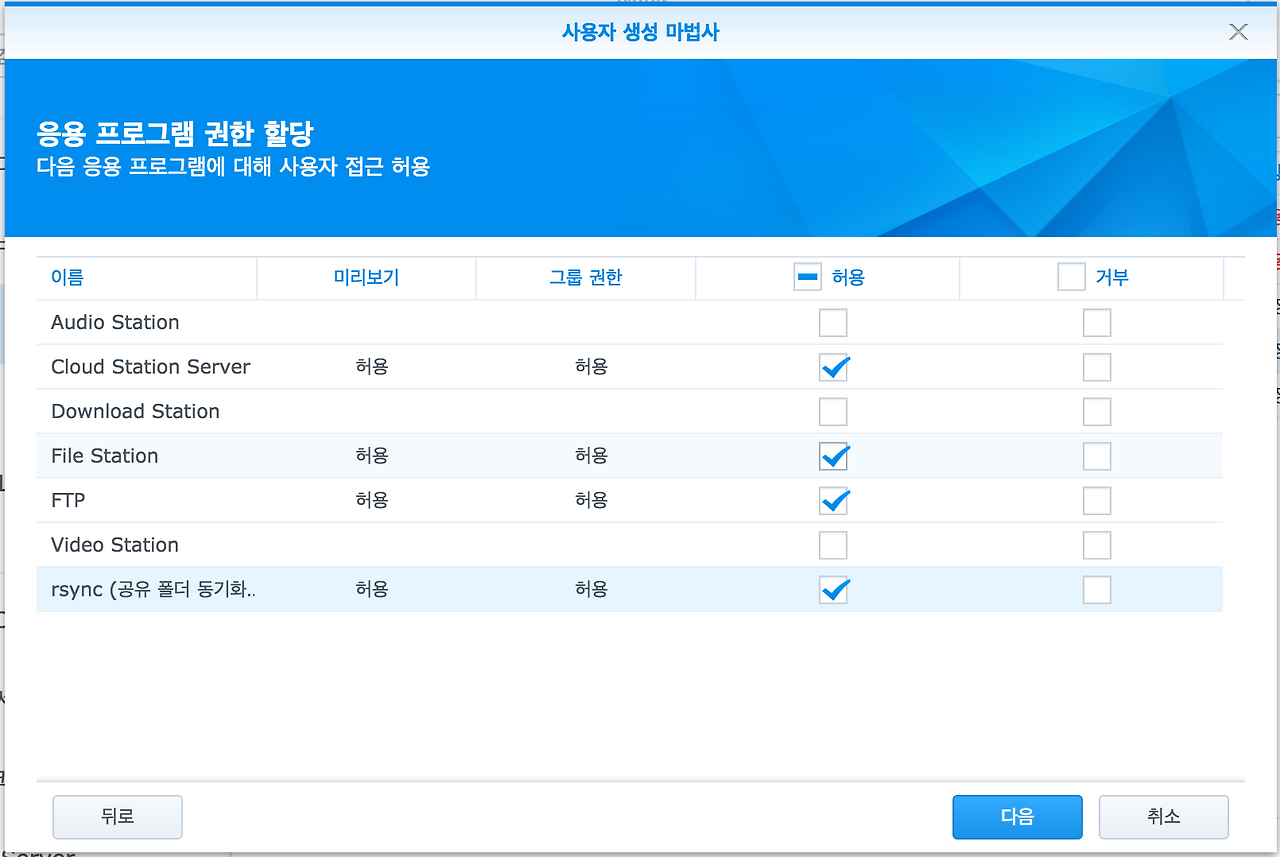Toggle the master 거부 (Deny) header checkbox

click(1071, 277)
